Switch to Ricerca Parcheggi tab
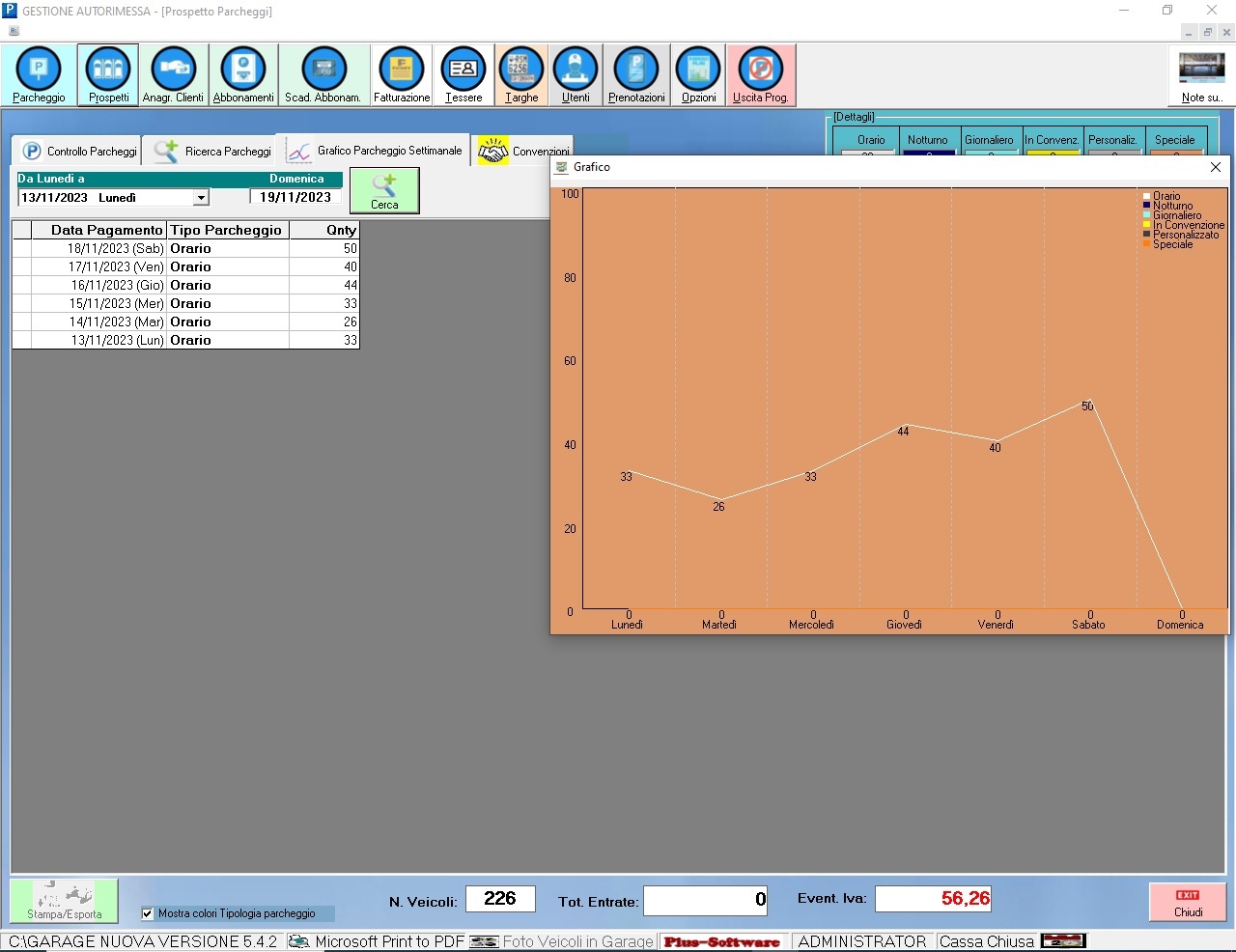 pyautogui.click(x=214, y=152)
